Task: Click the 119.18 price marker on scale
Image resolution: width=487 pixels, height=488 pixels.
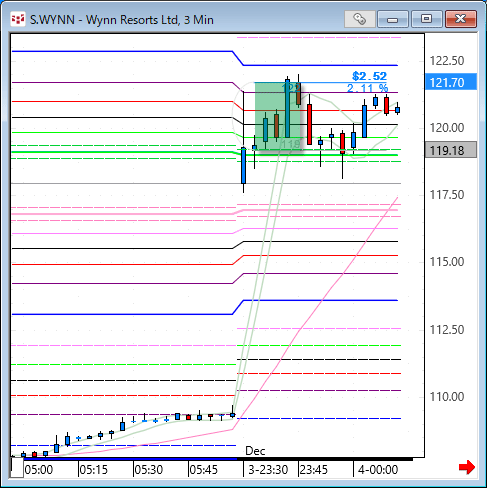Action: tap(451, 150)
